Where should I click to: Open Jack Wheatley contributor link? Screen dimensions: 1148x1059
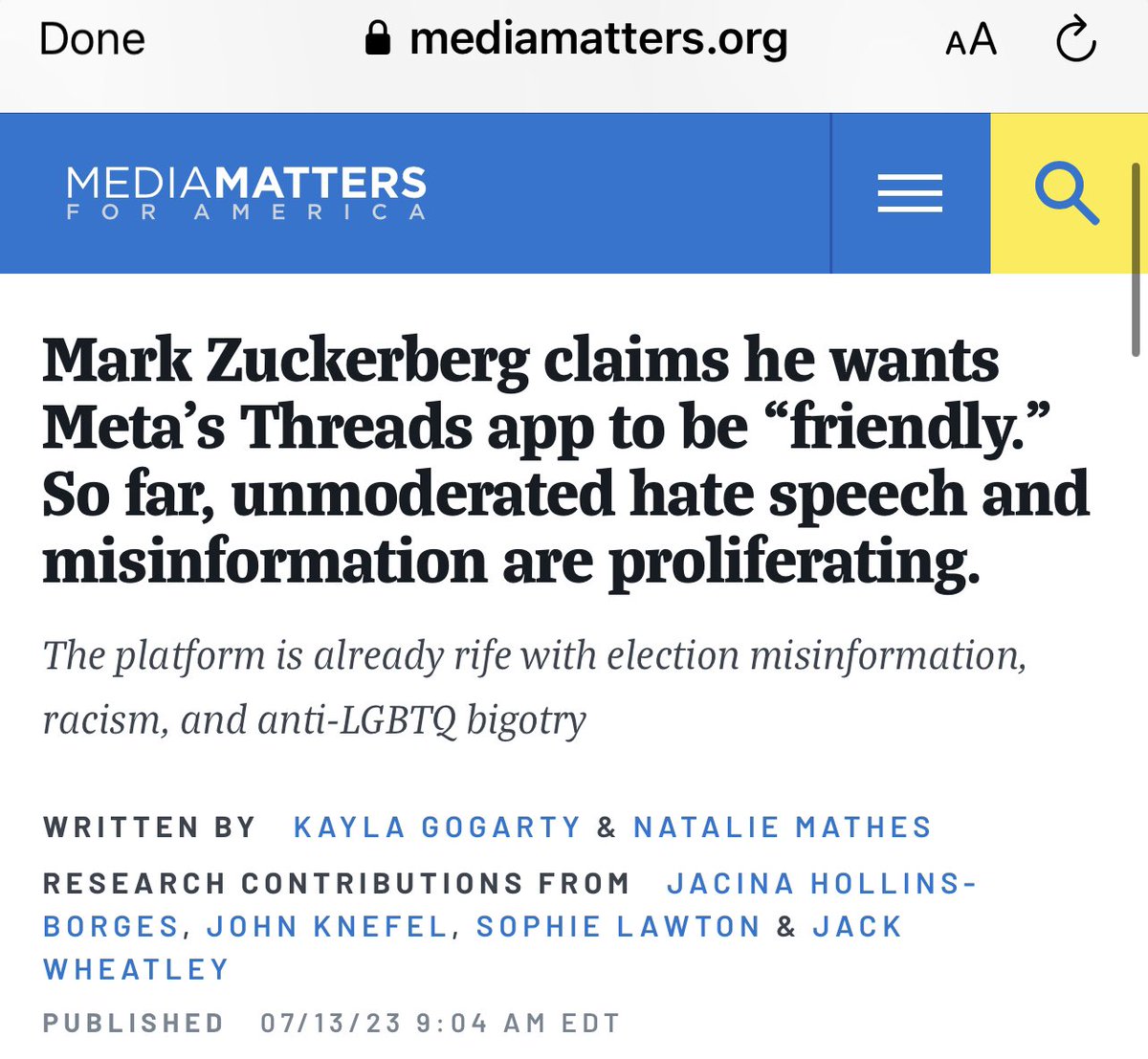473,947
